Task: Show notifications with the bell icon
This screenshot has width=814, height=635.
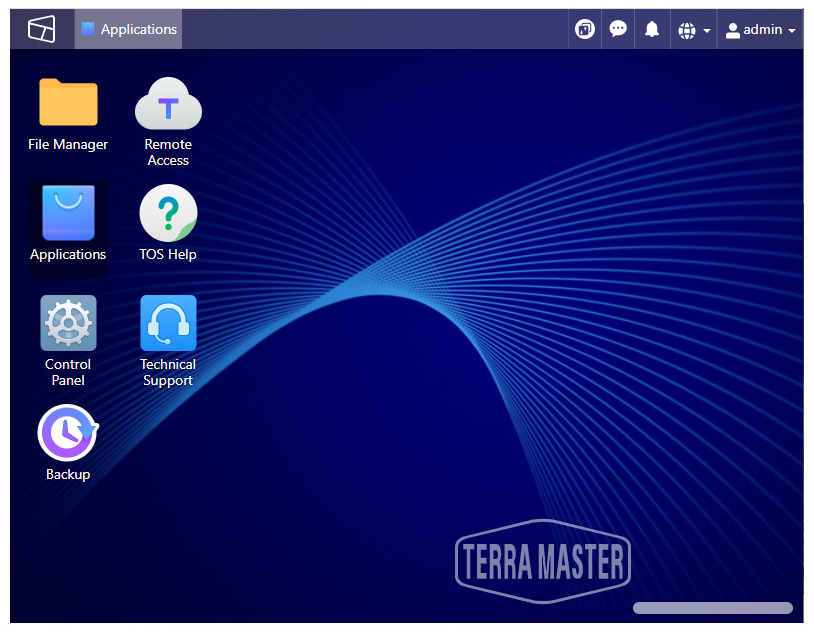Action: point(652,29)
